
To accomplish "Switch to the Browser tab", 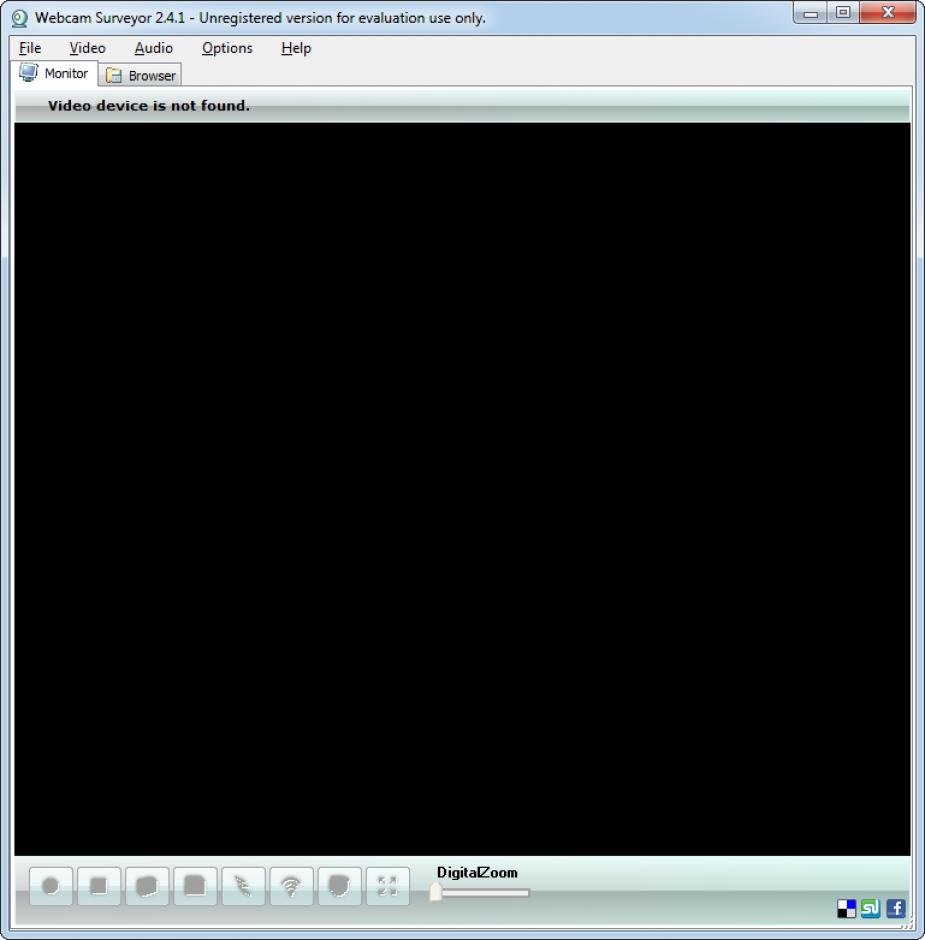I will pos(140,76).
